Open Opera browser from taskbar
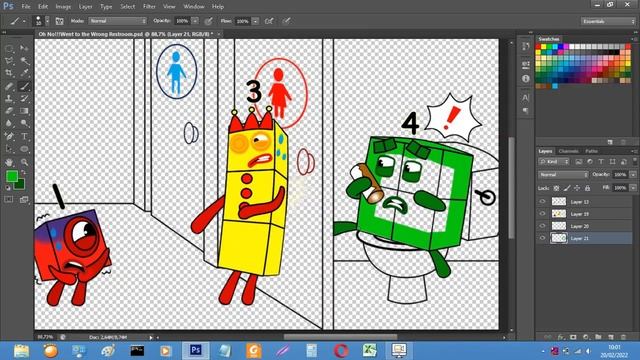This screenshot has width=640, height=360. pyautogui.click(x=341, y=351)
